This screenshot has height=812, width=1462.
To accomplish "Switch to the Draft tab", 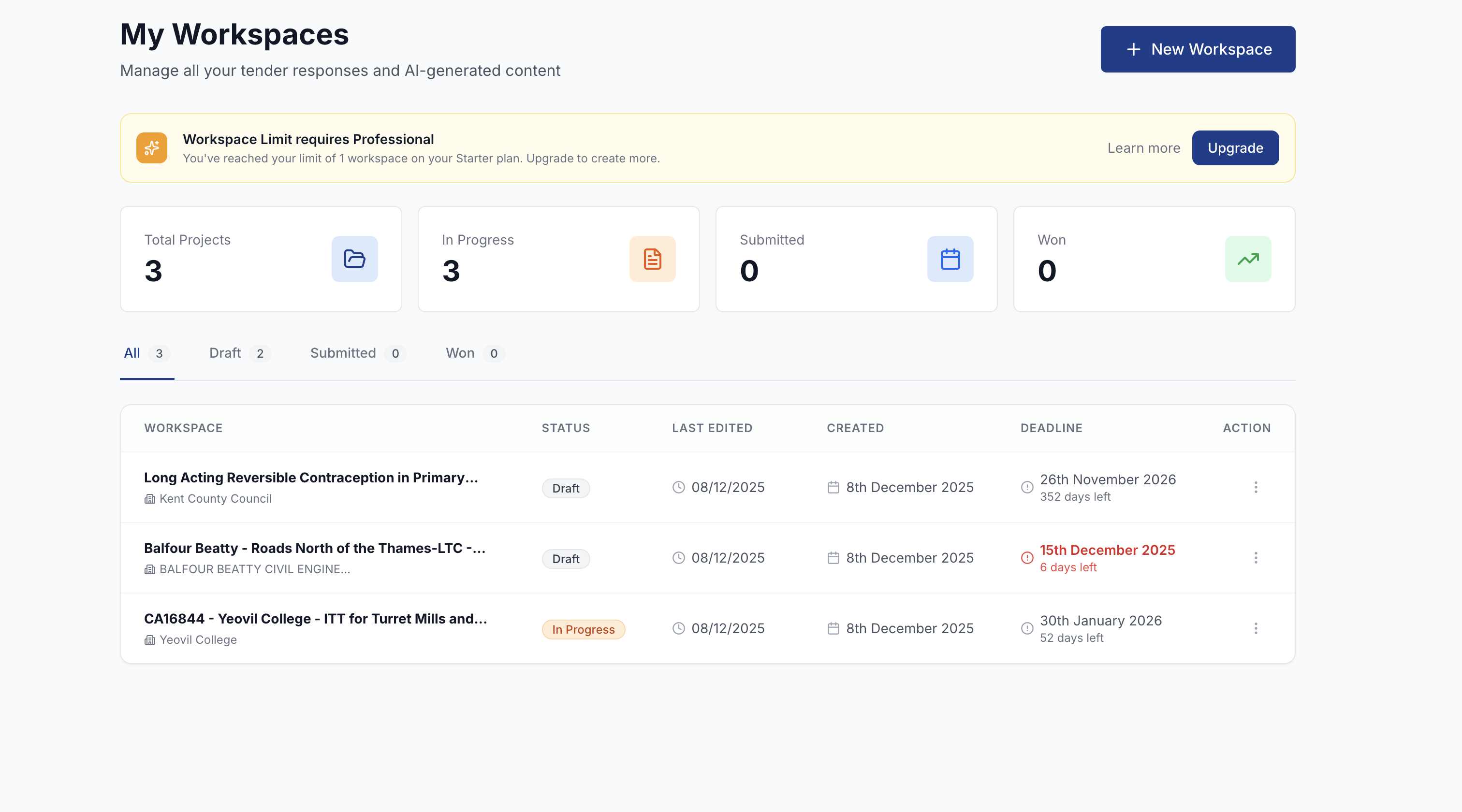I will (225, 353).
